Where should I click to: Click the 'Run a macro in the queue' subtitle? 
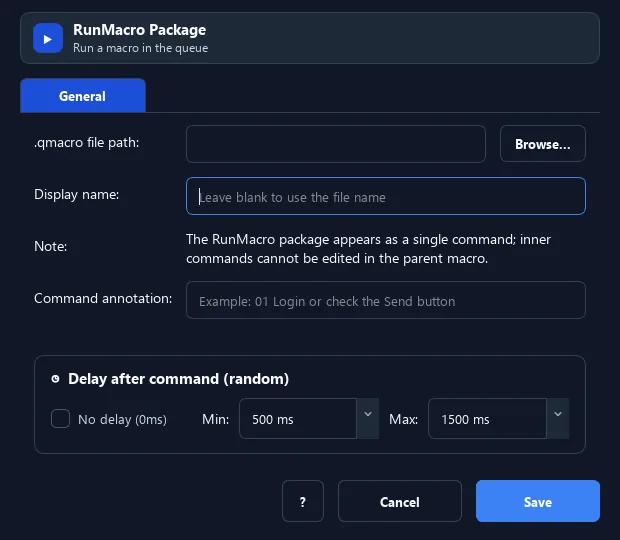click(x=140, y=48)
